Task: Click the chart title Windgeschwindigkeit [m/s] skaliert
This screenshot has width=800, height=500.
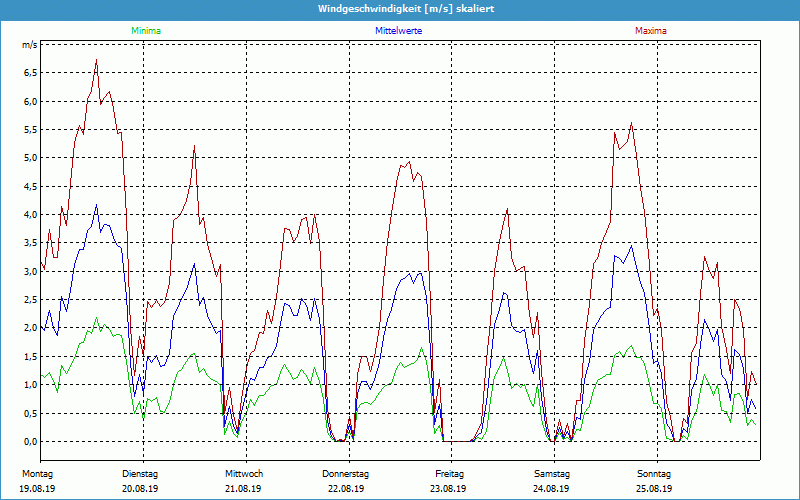Action: [x=406, y=9]
